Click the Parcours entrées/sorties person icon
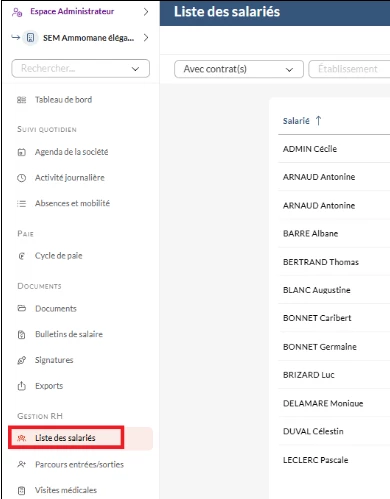The width and height of the screenshot is (390, 499). point(21,464)
